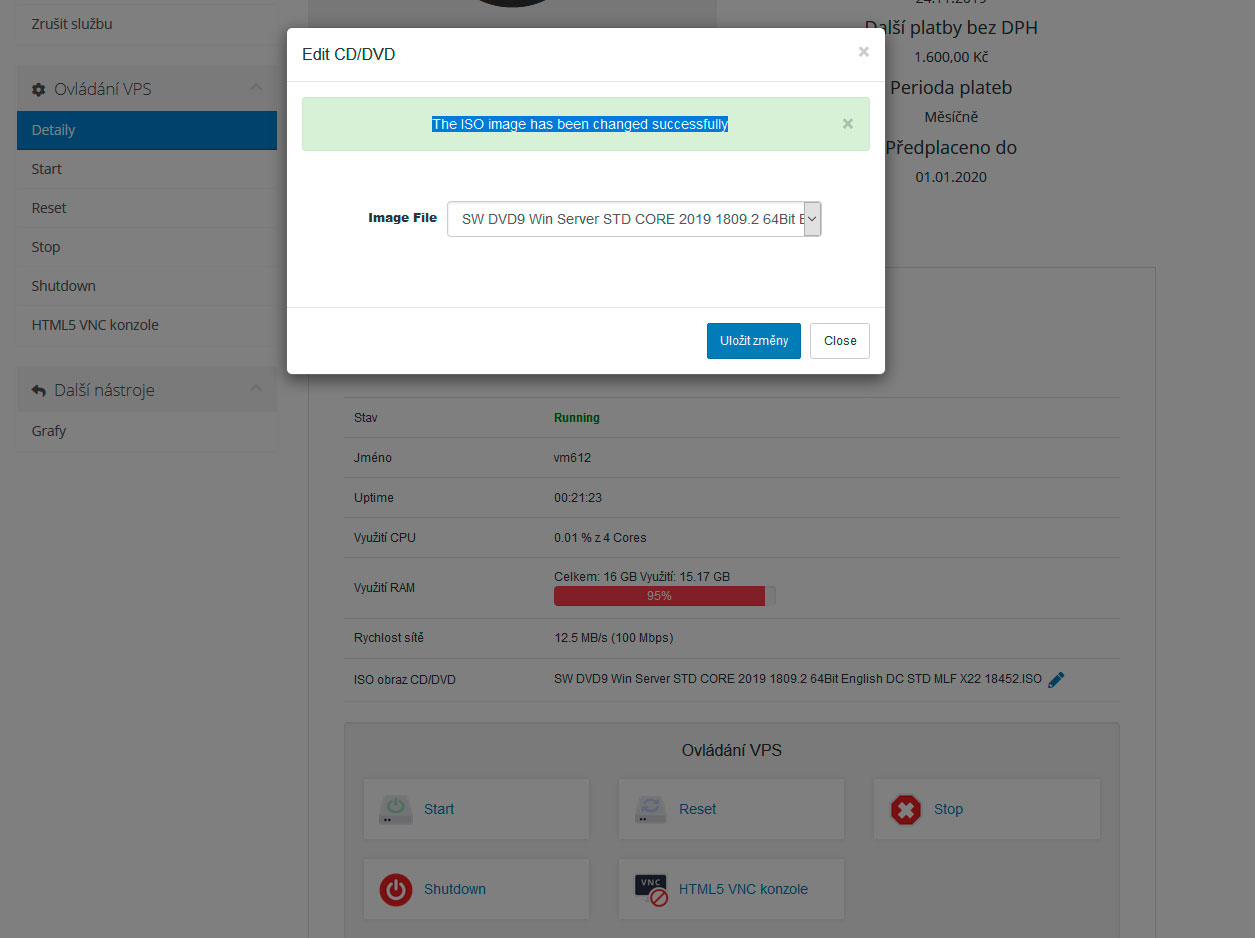Select Detaily in the sidebar menu
This screenshot has width=1255, height=938.
146,130
